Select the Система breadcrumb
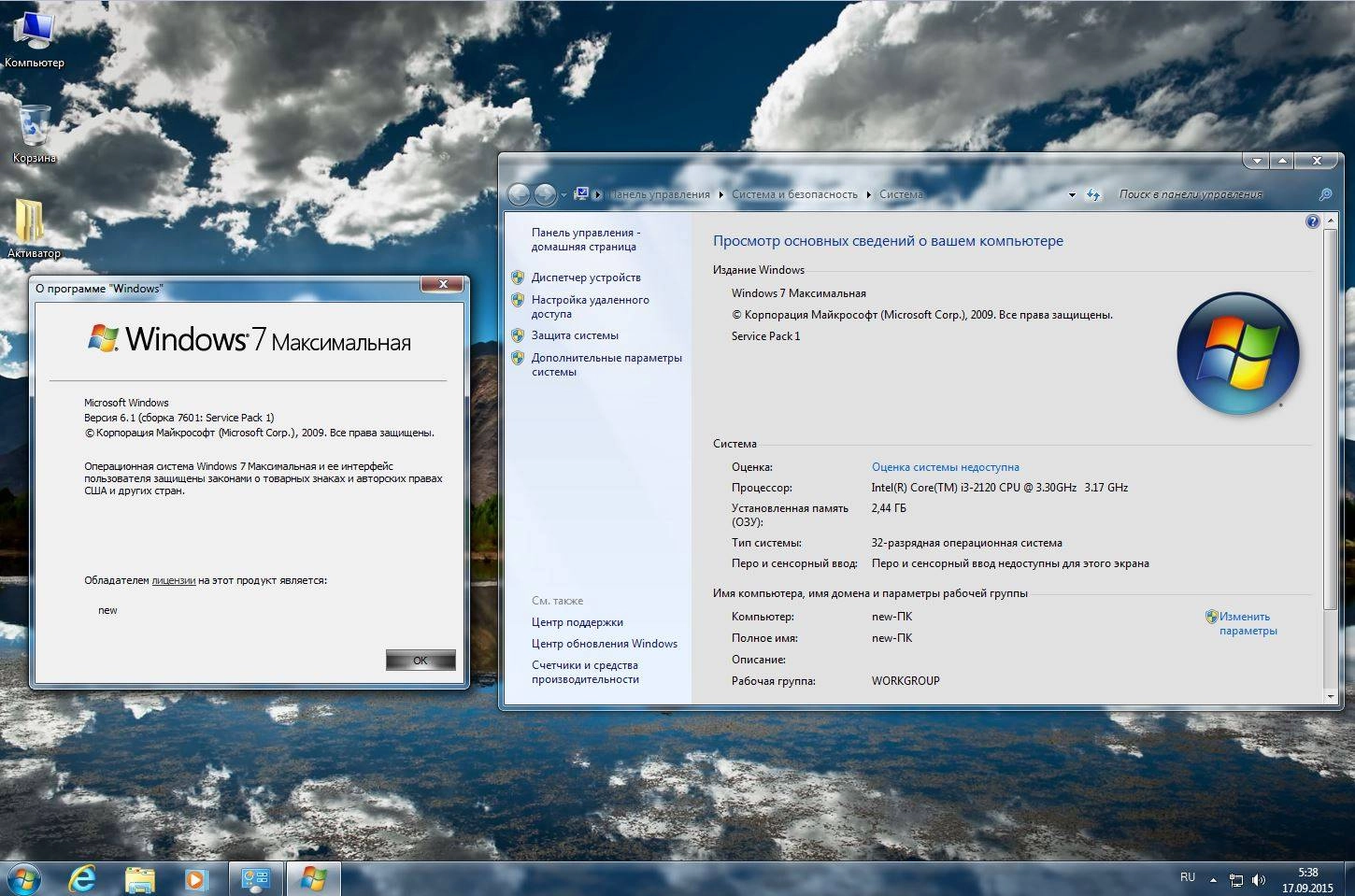 pos(901,194)
